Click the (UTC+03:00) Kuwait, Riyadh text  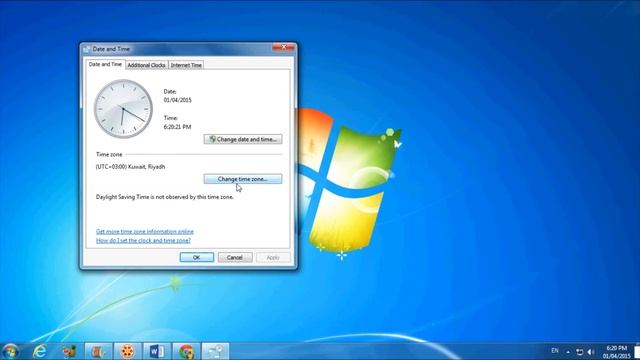pos(130,167)
